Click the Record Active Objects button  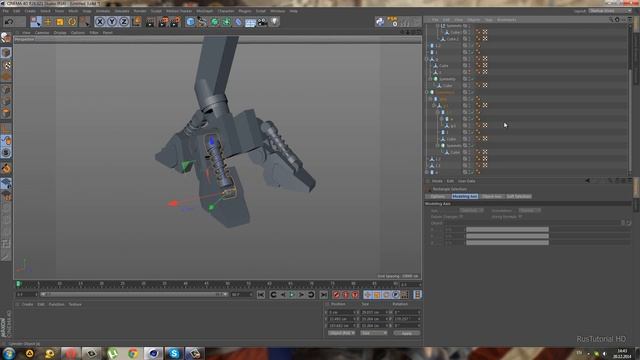point(336,295)
